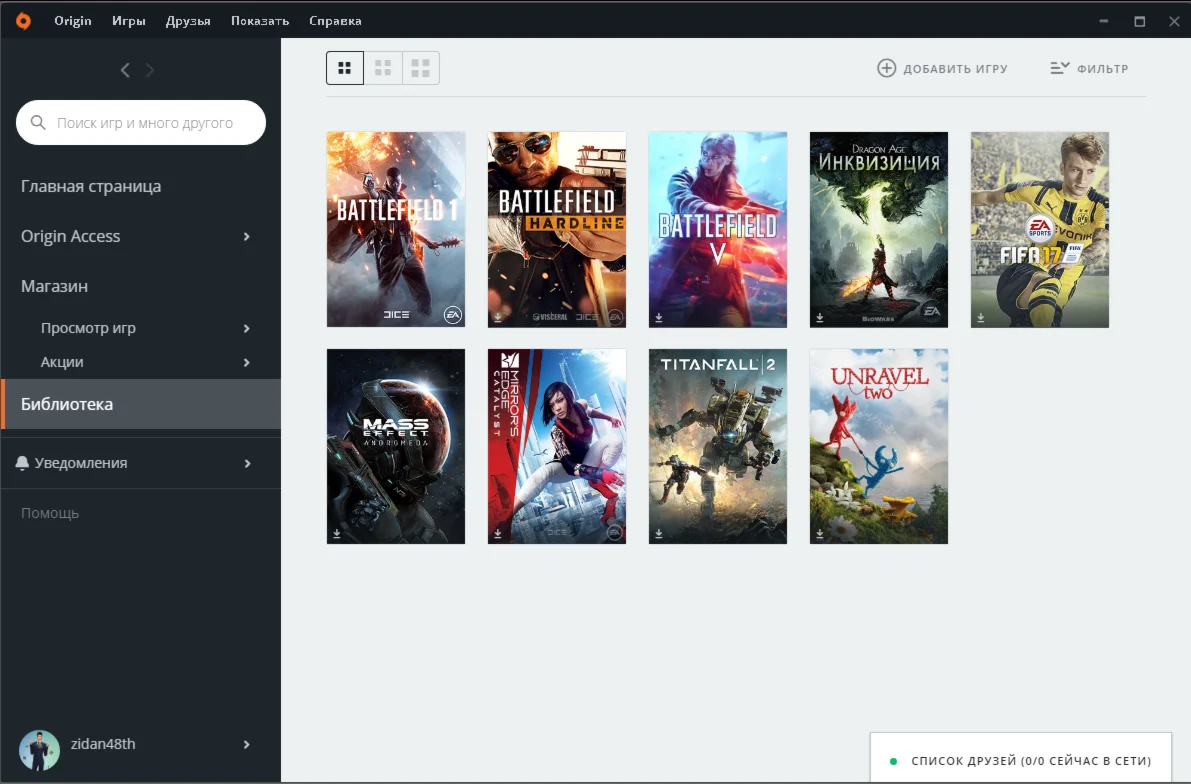Click the green online status indicator in friends bar

point(893,760)
